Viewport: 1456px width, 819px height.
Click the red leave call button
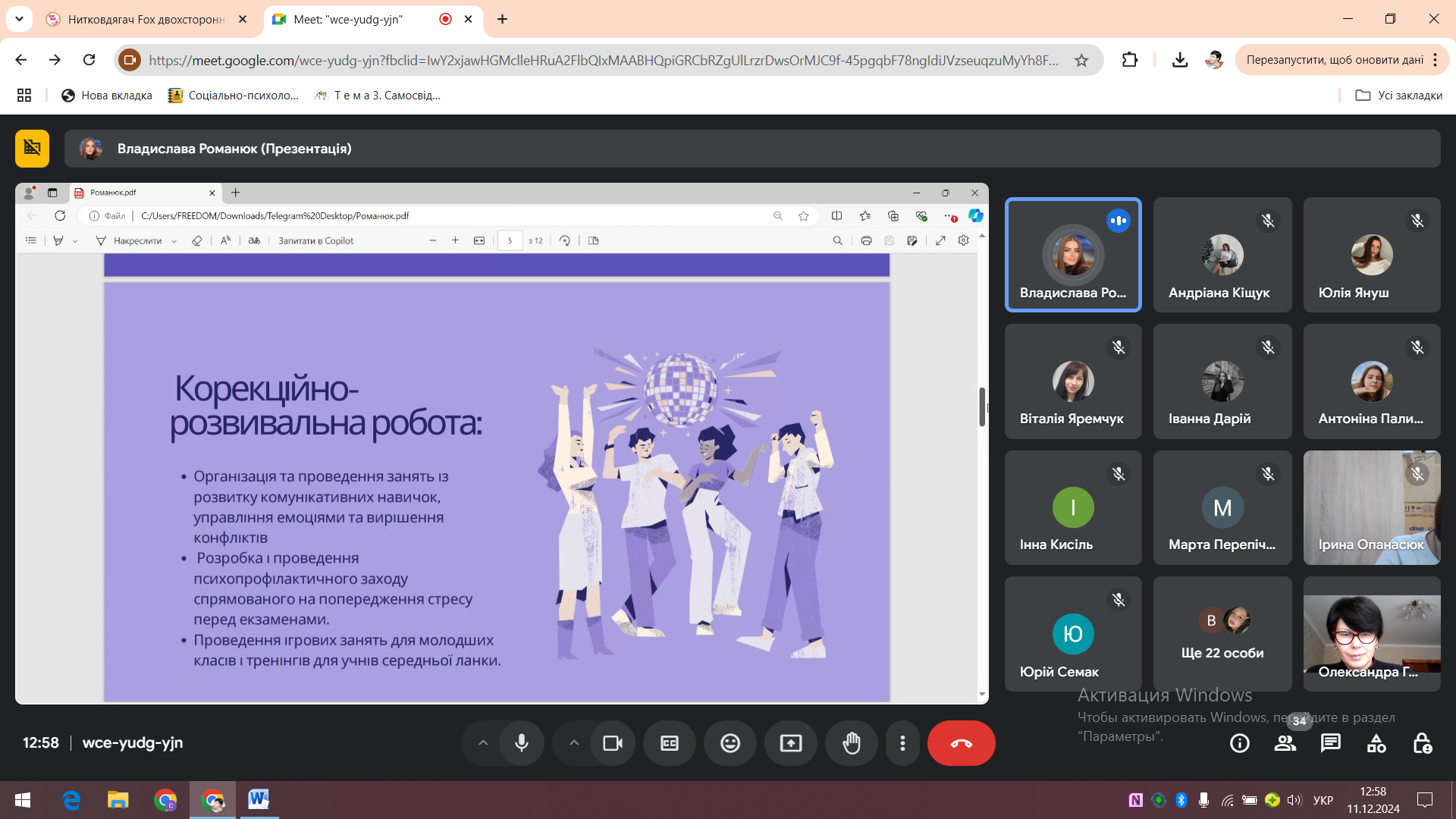[x=961, y=743]
